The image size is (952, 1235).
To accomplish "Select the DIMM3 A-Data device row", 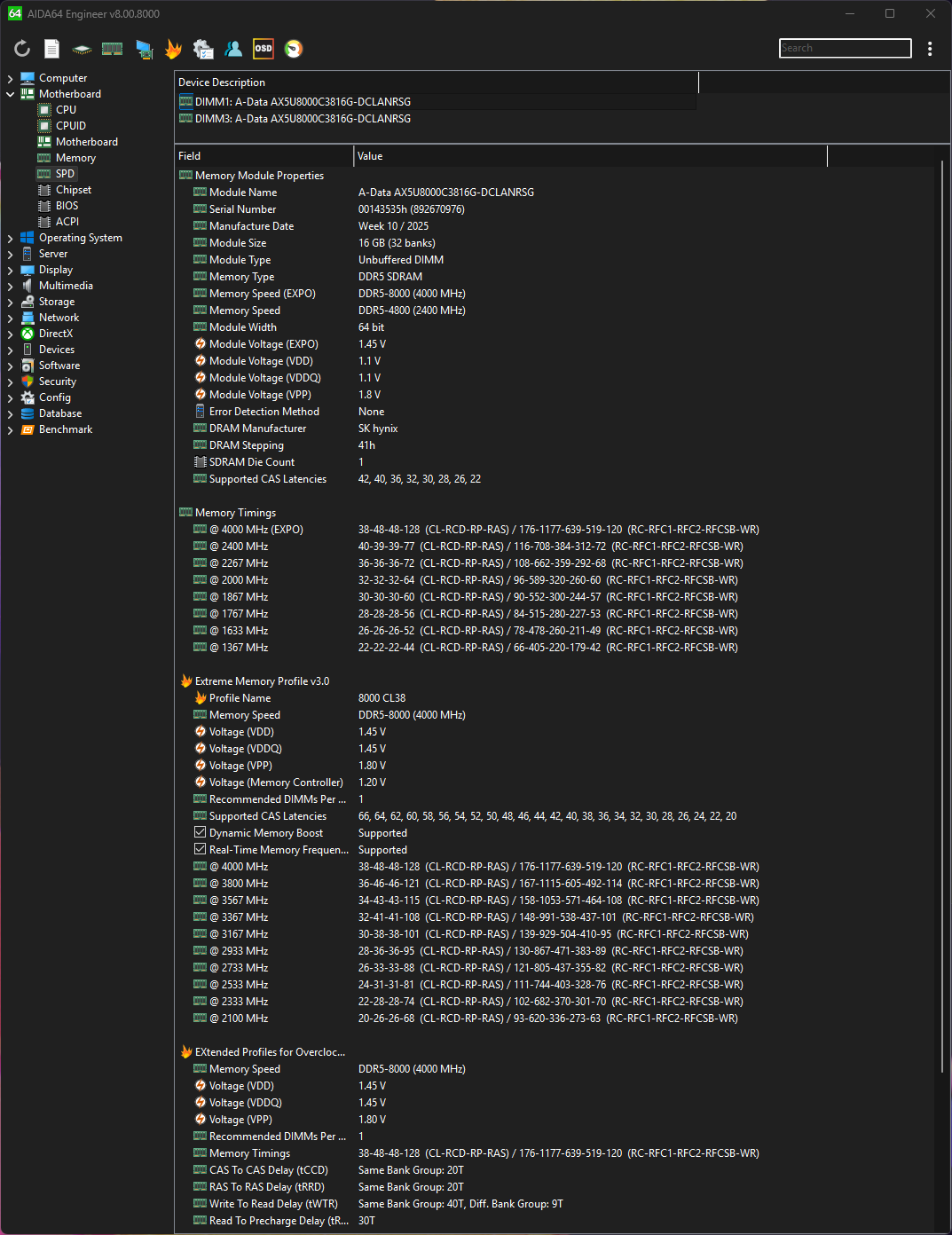I will (302, 119).
